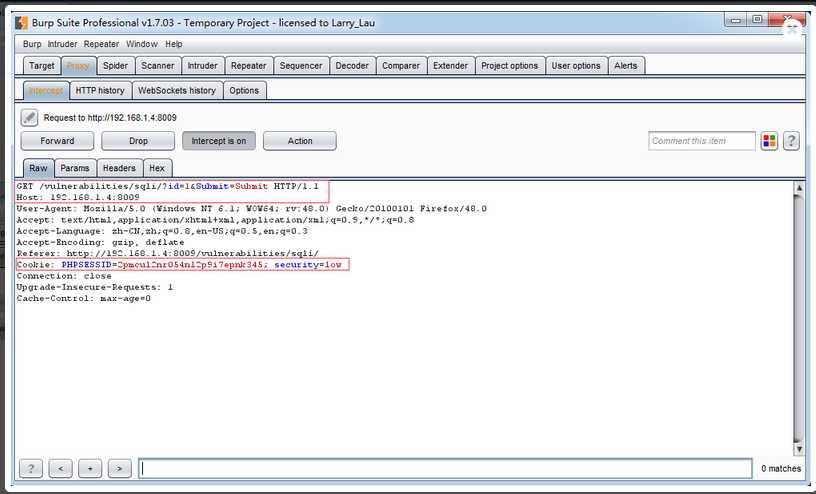Select the HTTP history sub-tab
The width and height of the screenshot is (816, 494).
(x=100, y=91)
